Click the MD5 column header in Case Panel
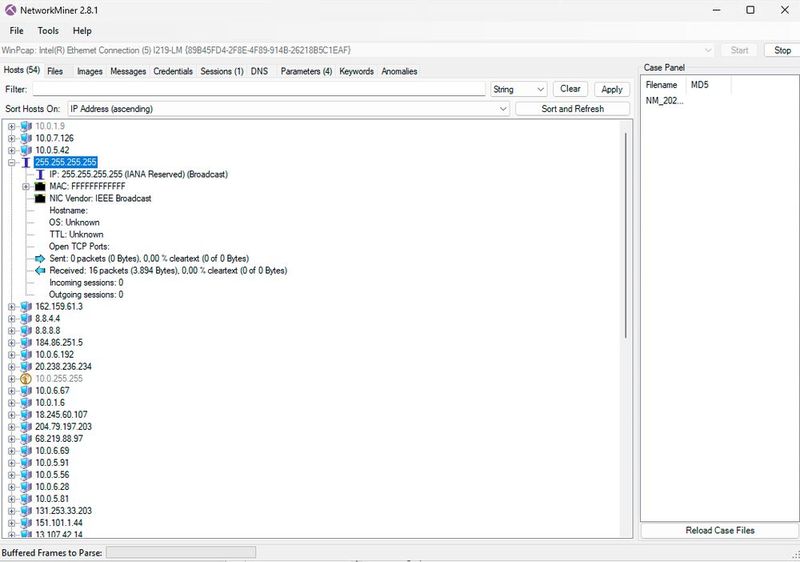The height and width of the screenshot is (562, 800). coord(710,85)
